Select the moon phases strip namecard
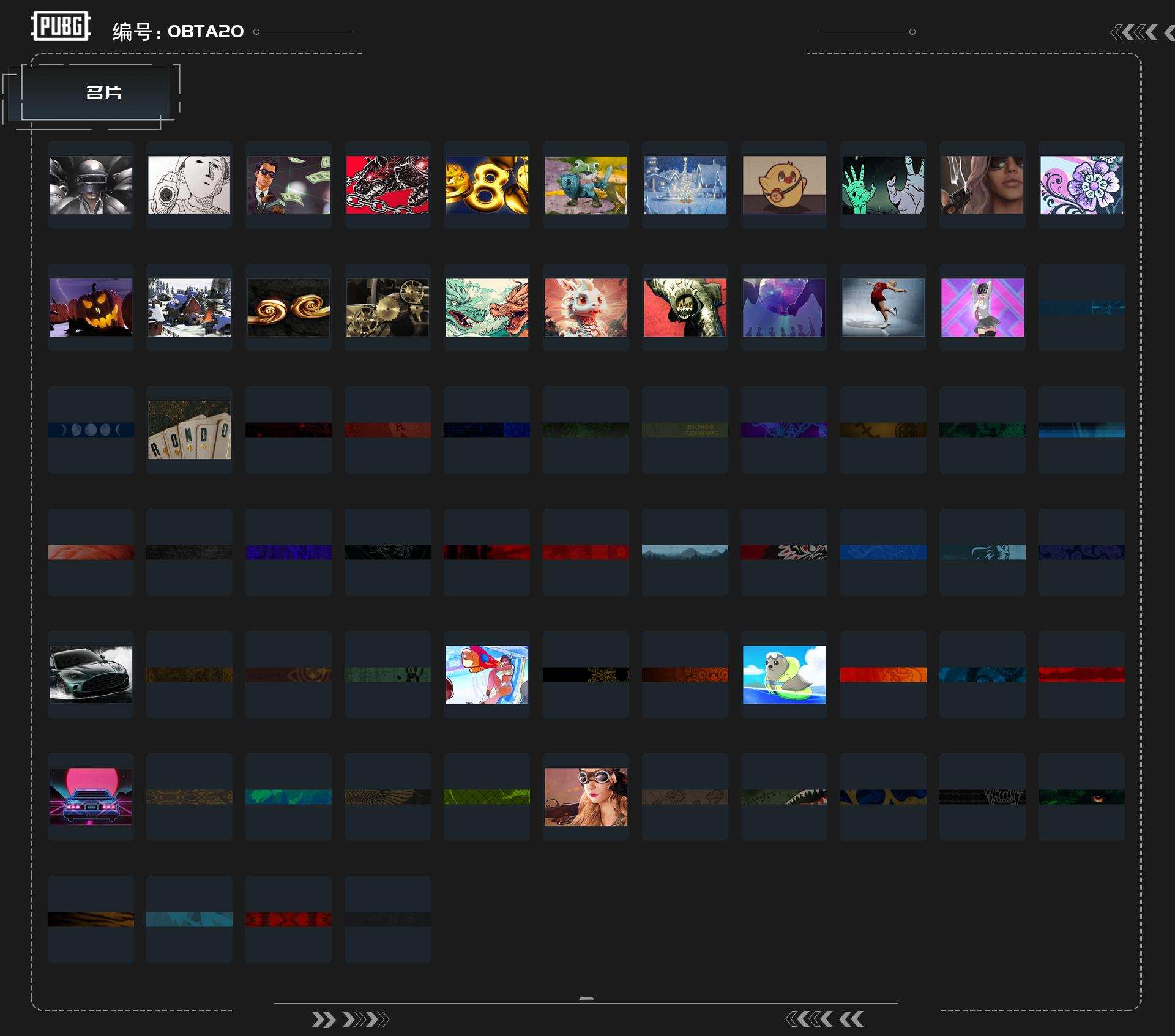The width and height of the screenshot is (1175, 1036). coord(91,430)
